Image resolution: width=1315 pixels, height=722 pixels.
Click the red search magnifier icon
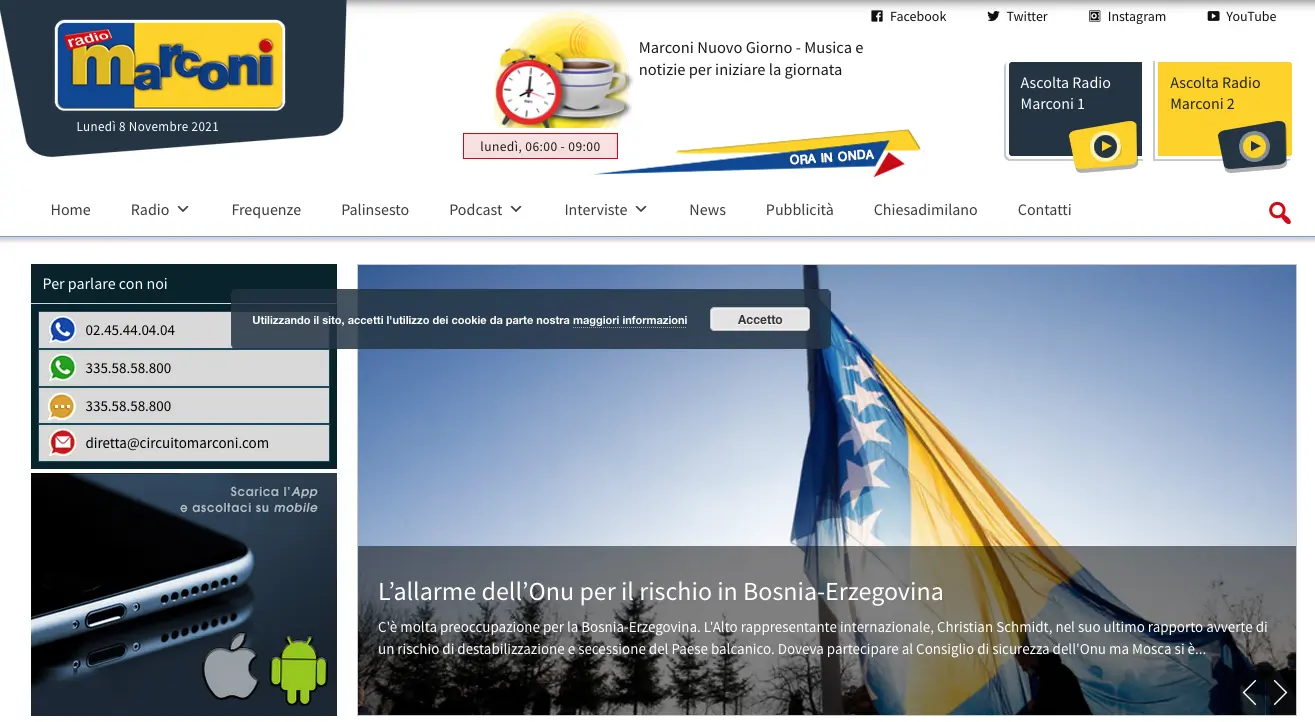pos(1279,212)
